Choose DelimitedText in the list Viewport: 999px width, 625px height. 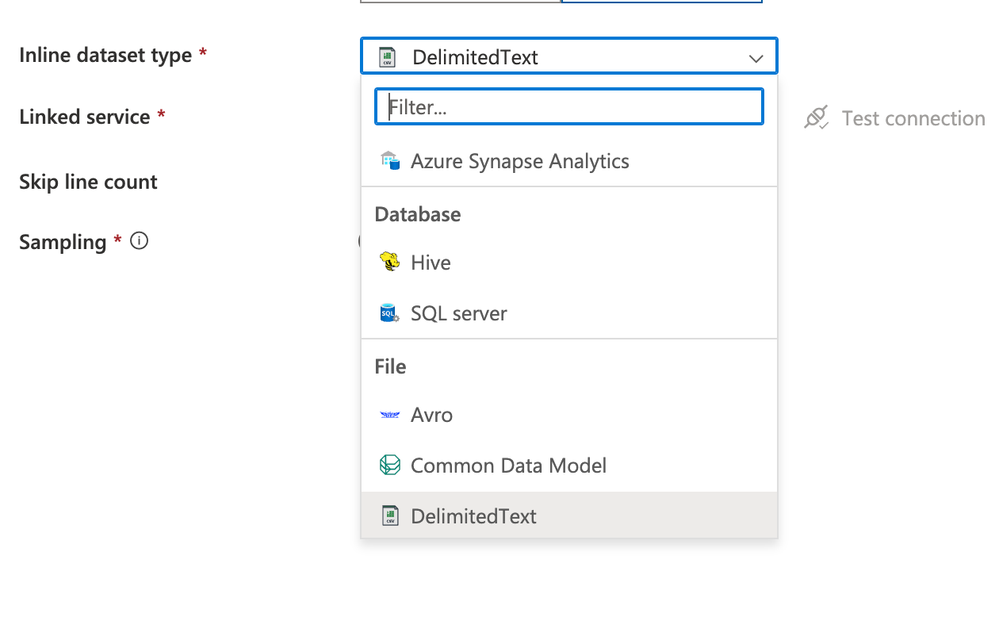point(568,515)
